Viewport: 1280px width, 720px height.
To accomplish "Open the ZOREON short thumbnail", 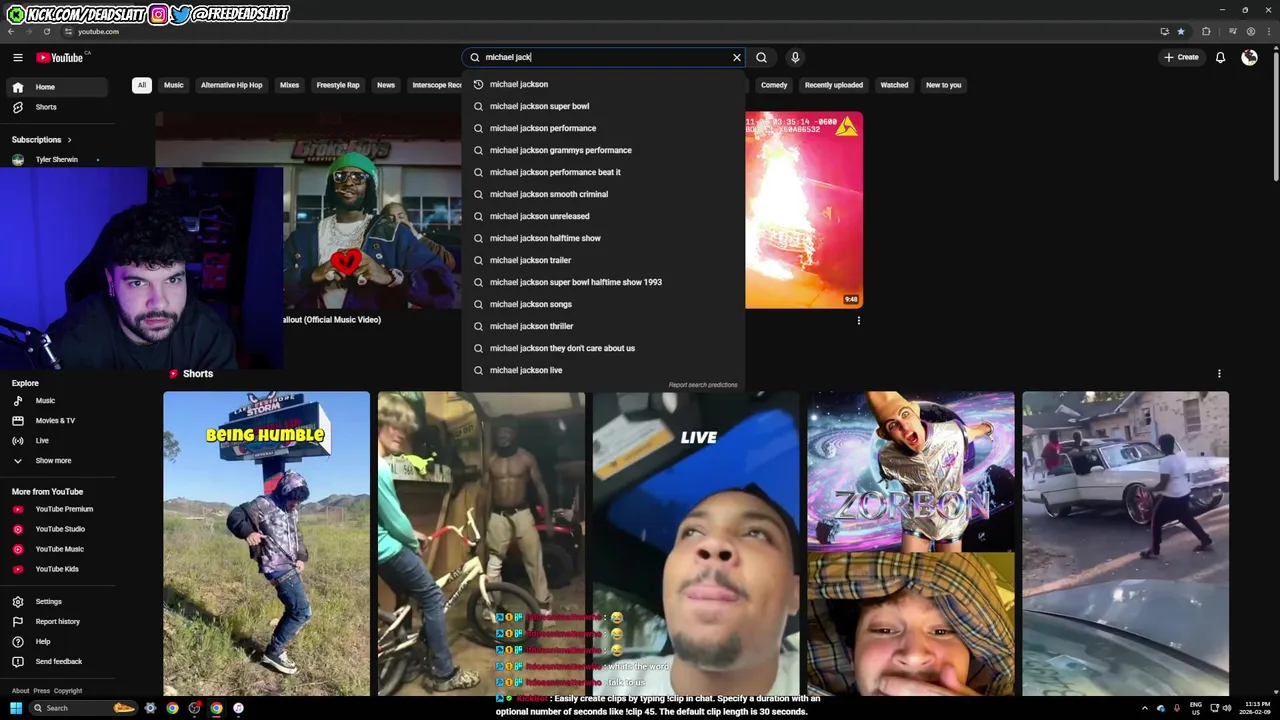I will [911, 543].
